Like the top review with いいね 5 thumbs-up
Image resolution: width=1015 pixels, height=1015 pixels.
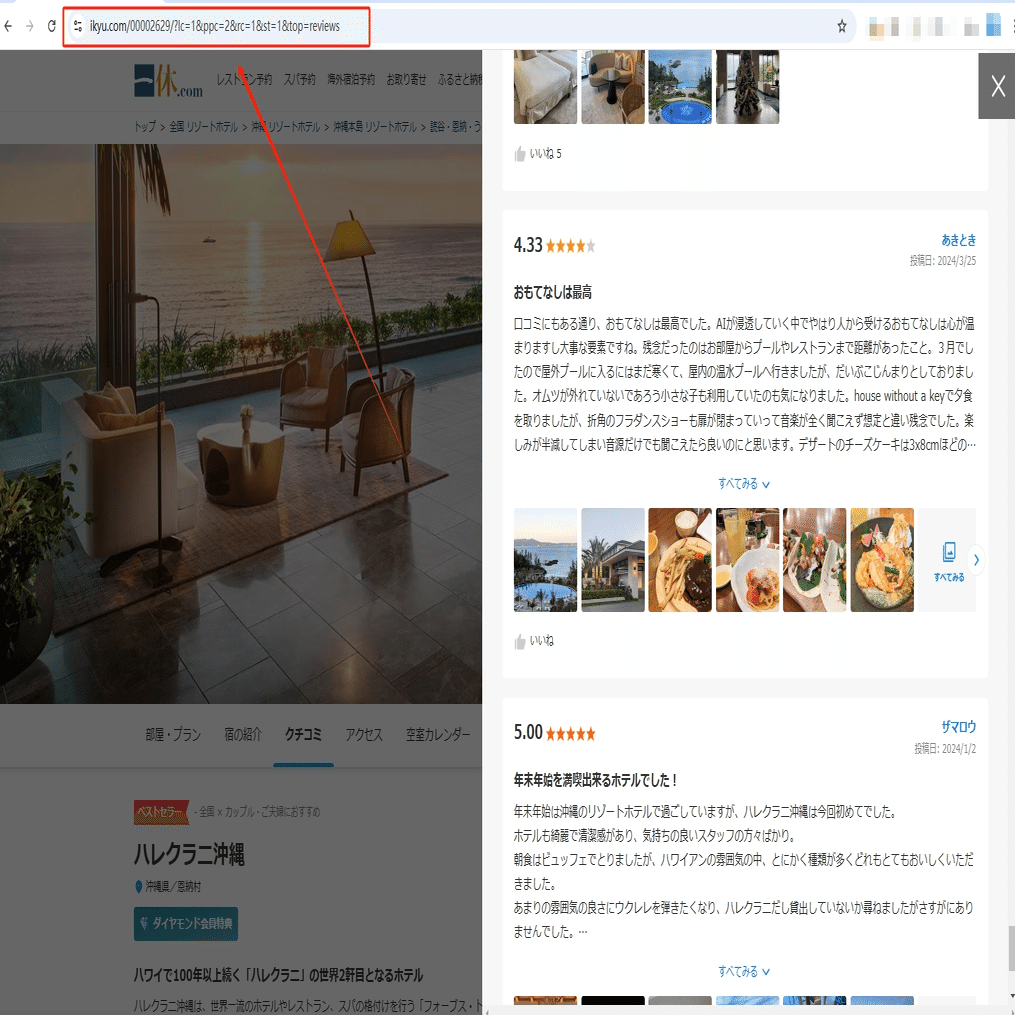point(520,154)
